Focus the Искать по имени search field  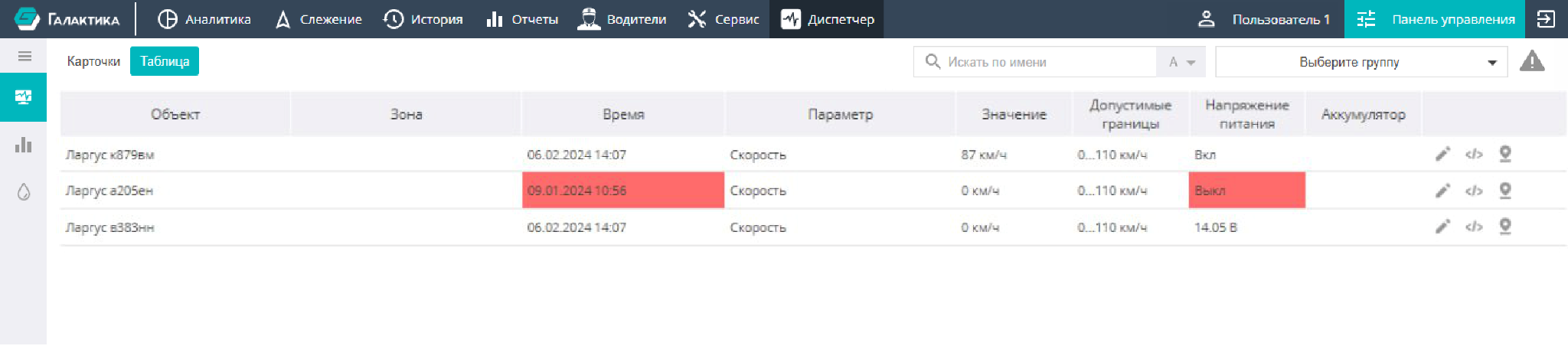tap(1035, 62)
